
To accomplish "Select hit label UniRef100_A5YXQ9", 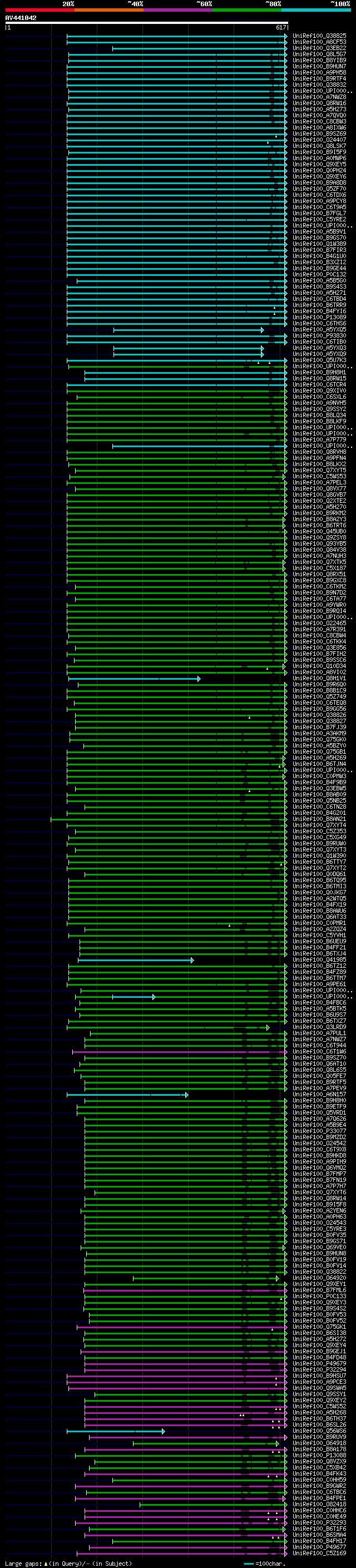I will point(319,354).
